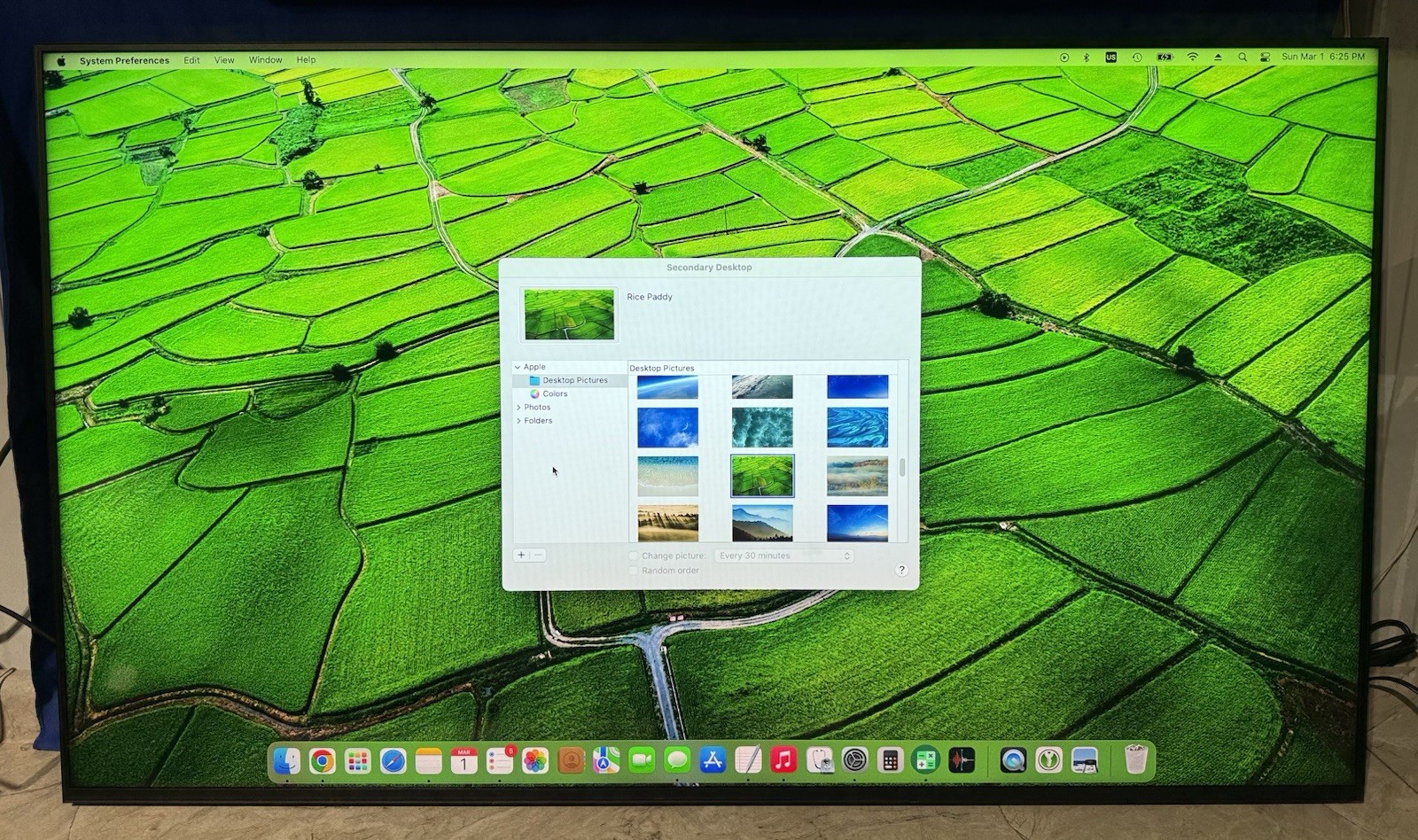Click the eject icon in the menu bar

[x=1219, y=58]
